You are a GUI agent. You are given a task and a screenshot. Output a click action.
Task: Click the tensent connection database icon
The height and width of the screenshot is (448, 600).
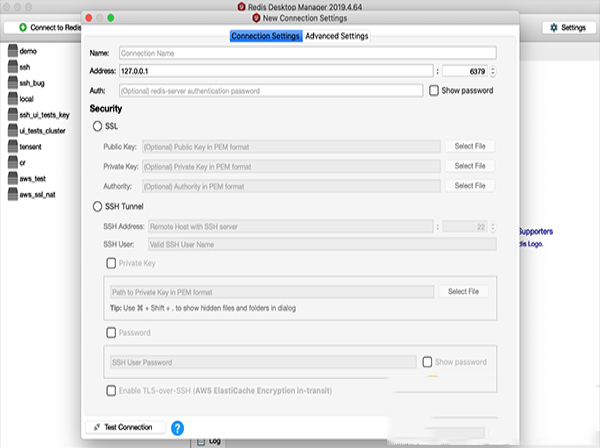click(x=11, y=146)
